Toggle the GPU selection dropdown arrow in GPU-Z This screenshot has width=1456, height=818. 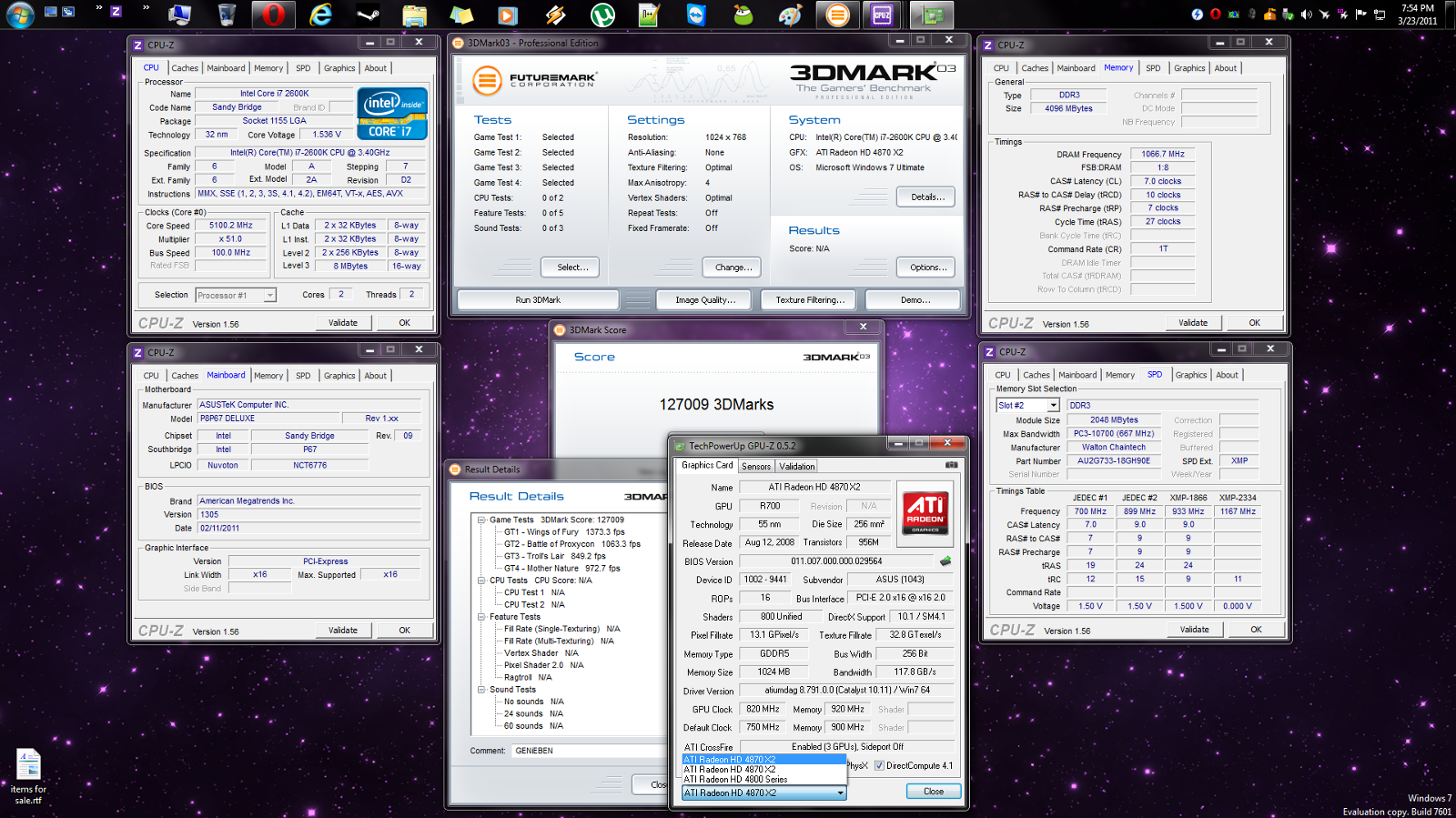tap(840, 793)
